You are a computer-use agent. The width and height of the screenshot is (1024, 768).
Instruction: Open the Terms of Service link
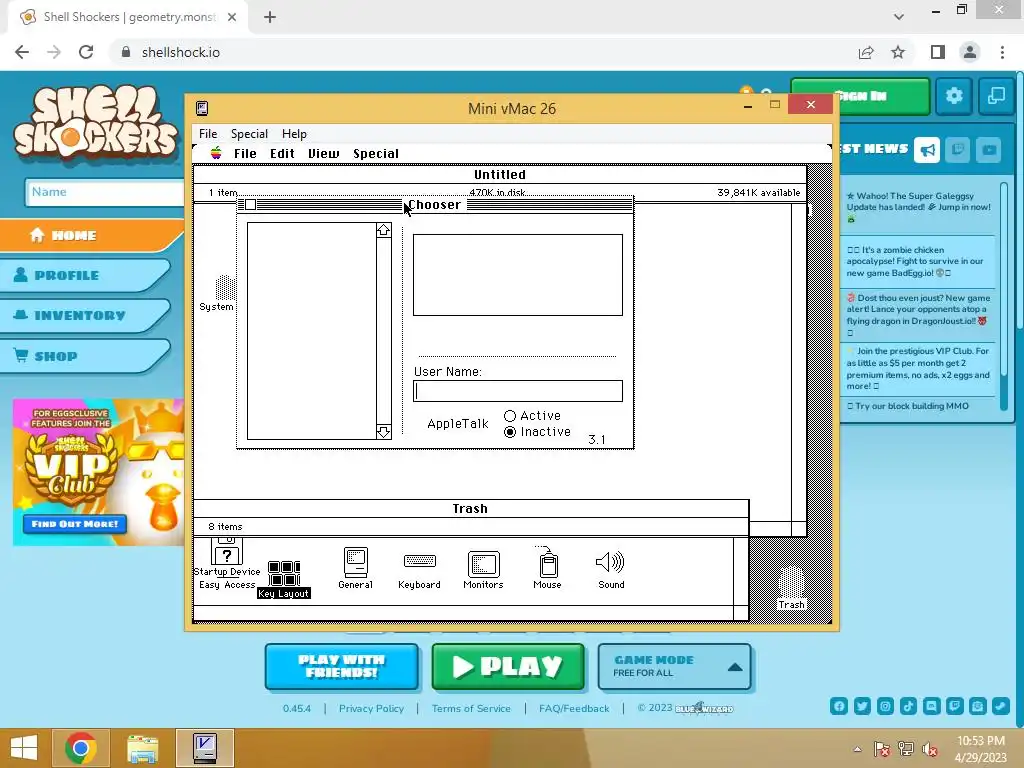(x=471, y=709)
